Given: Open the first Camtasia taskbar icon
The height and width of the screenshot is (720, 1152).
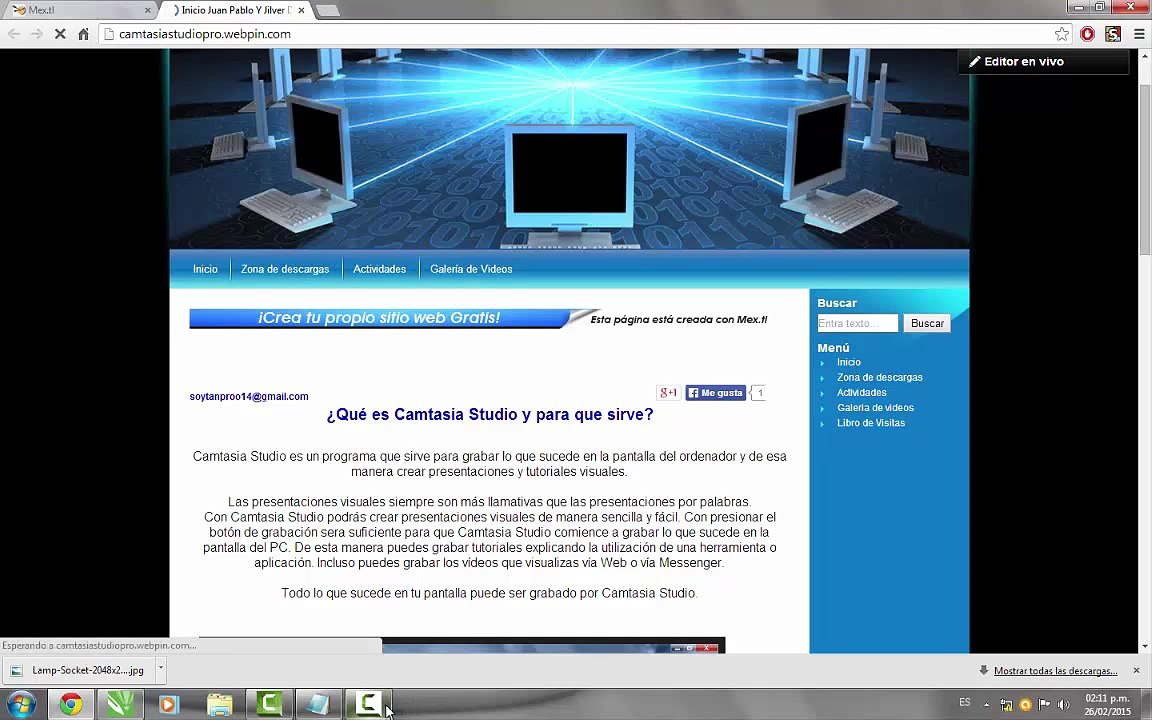Looking at the screenshot, I should pos(269,704).
